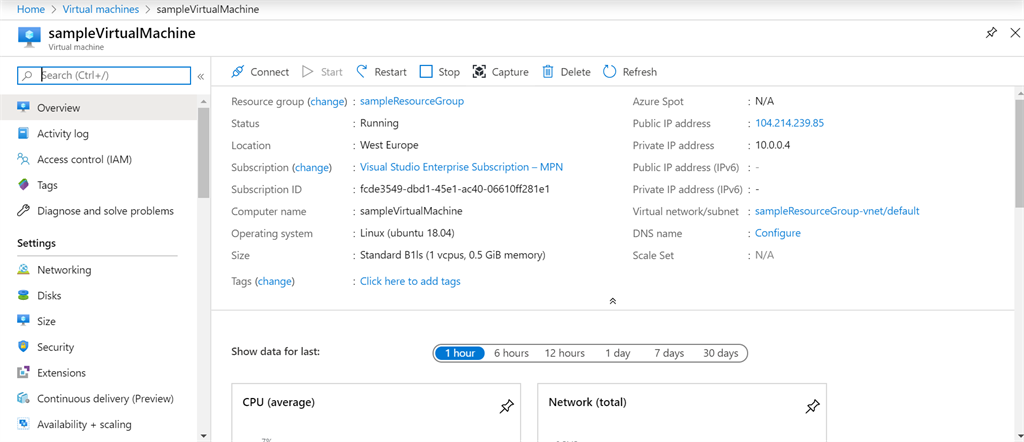The height and width of the screenshot is (442, 1024).
Task: Stop the virtual machine
Action: click(440, 72)
